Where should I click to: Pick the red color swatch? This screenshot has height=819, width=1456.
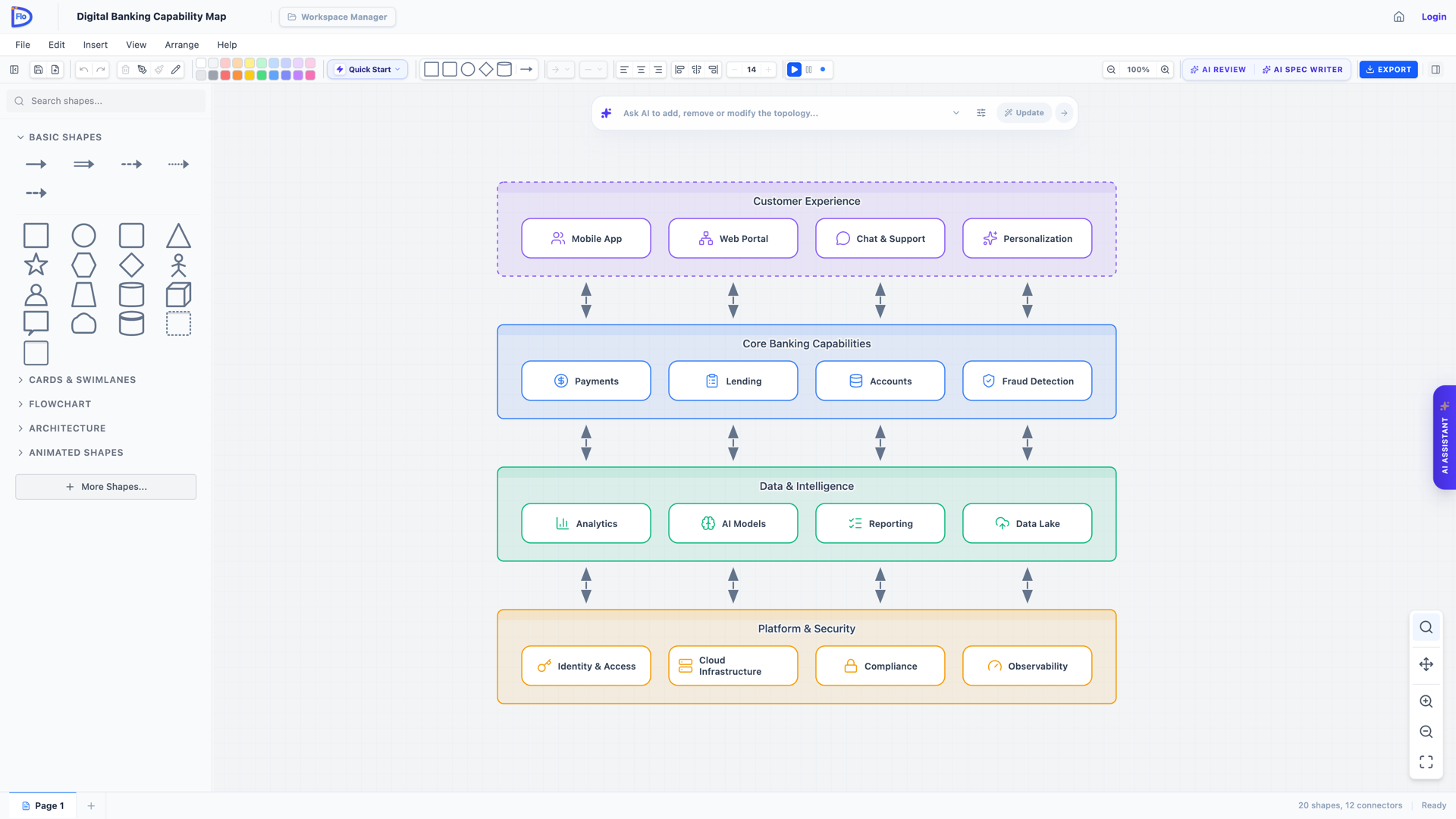coord(225,76)
